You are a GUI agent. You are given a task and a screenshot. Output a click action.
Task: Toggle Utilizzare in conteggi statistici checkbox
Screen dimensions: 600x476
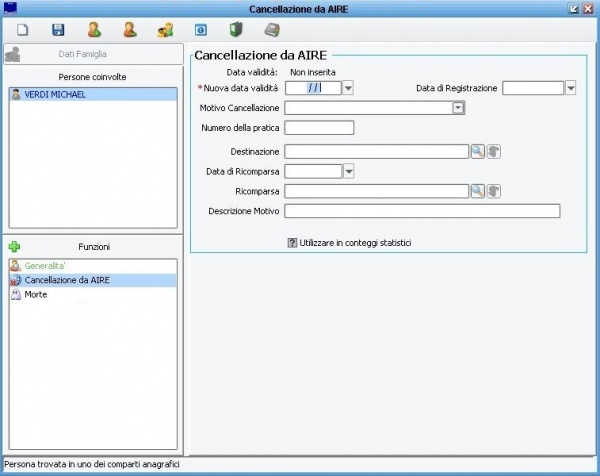pyautogui.click(x=292, y=243)
